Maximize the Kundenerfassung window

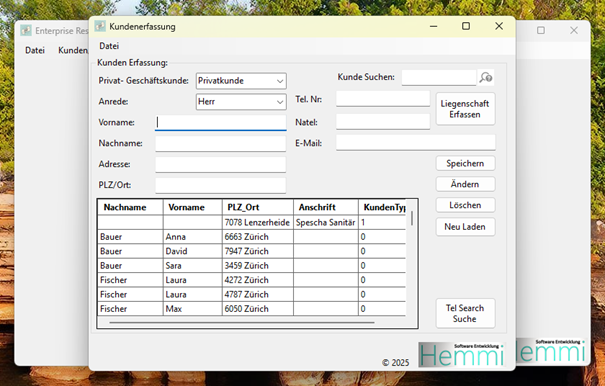466,26
